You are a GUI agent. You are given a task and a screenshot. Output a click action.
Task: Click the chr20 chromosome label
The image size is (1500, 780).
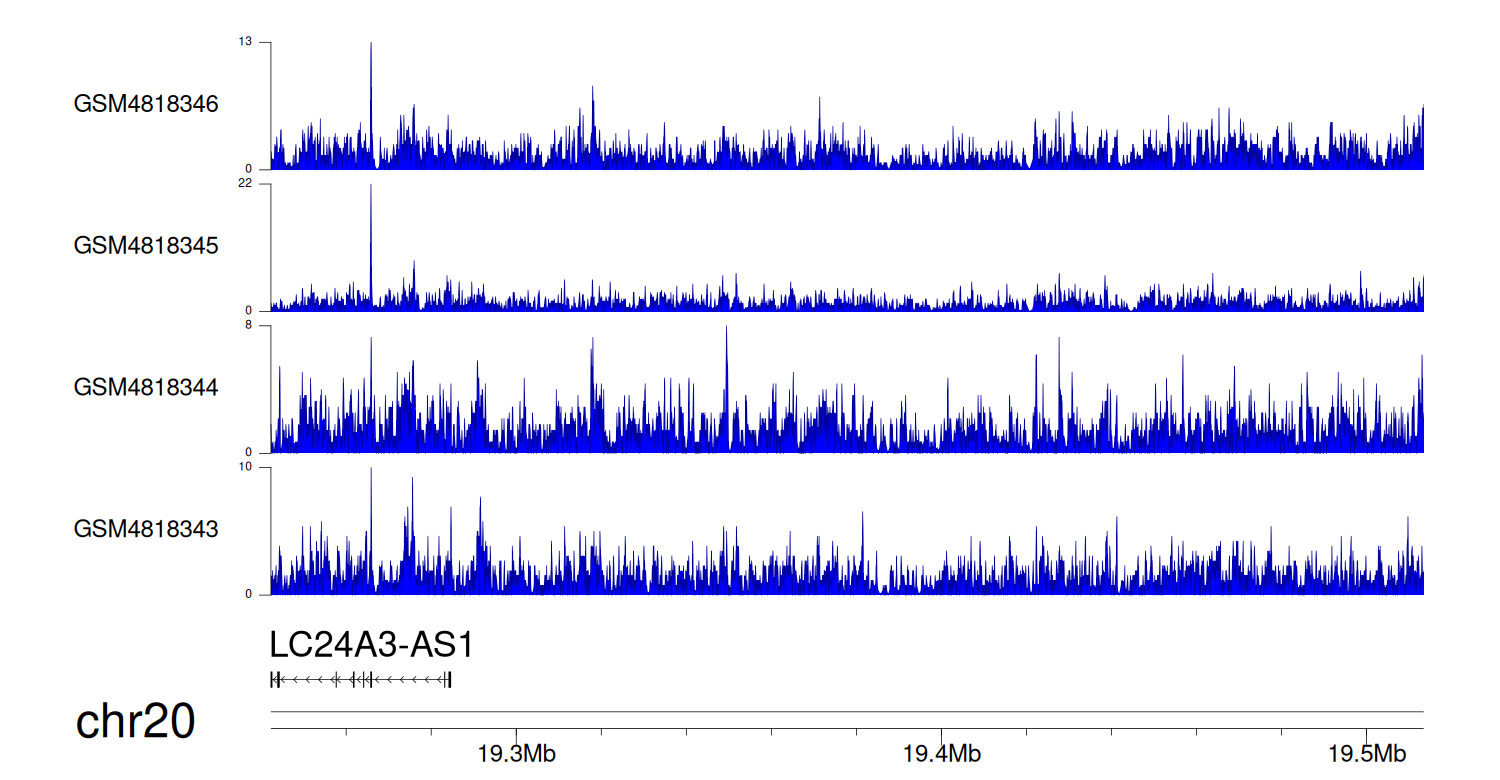tap(135, 722)
